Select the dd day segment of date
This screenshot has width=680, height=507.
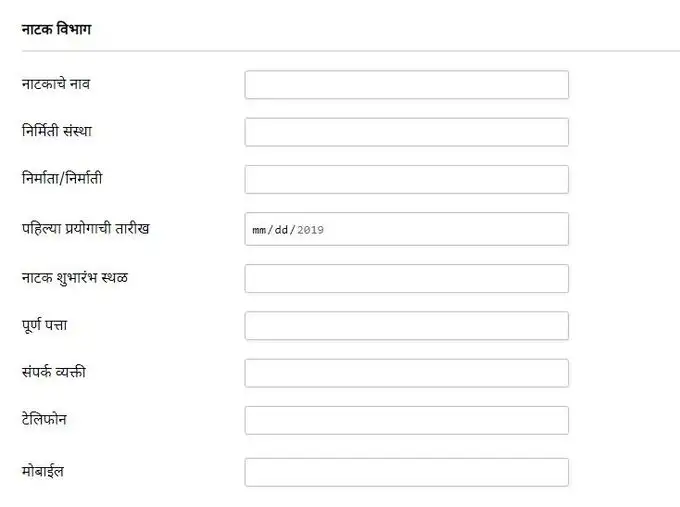pyautogui.click(x=284, y=230)
